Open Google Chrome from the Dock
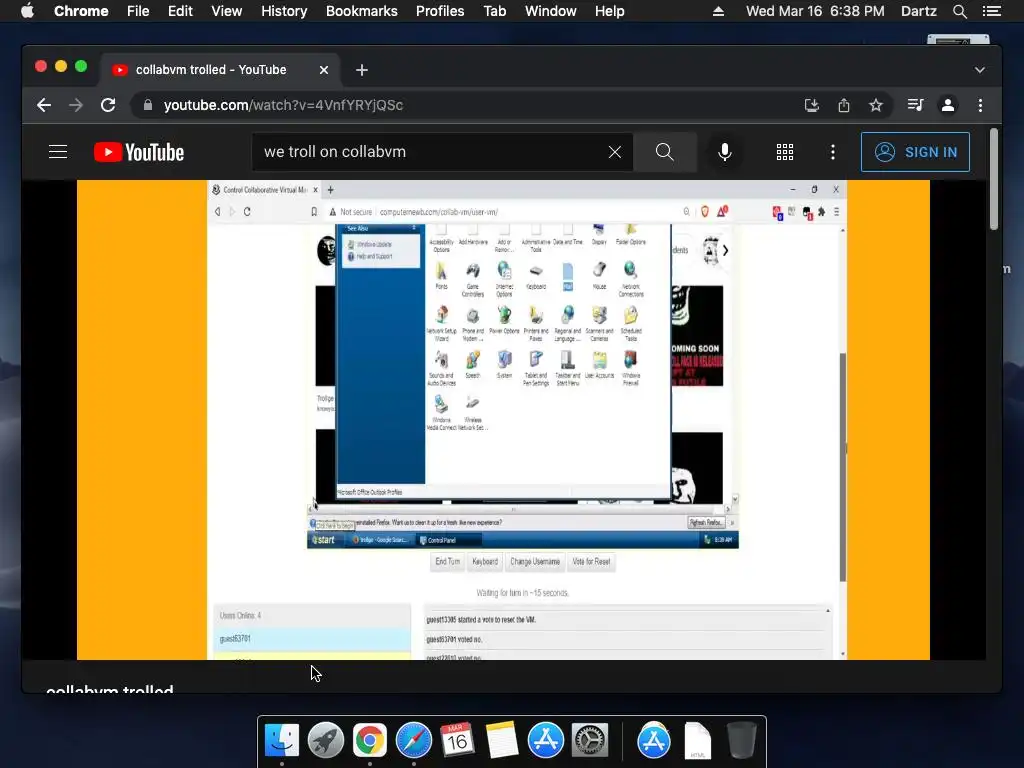1024x768 pixels. click(x=370, y=741)
